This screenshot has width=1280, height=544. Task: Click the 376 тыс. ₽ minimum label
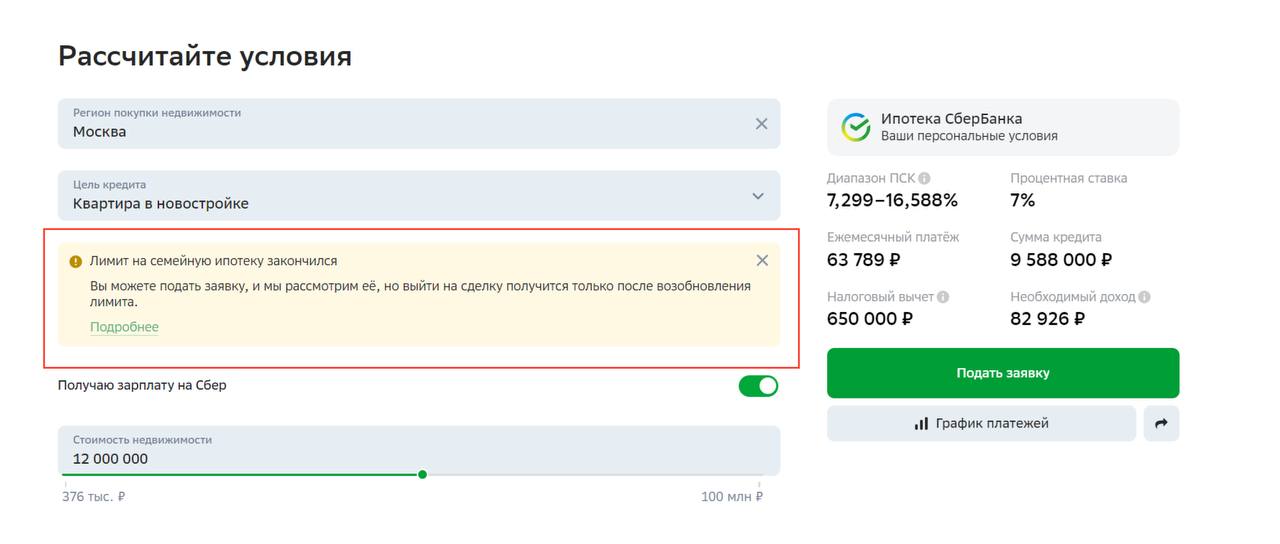[x=93, y=497]
